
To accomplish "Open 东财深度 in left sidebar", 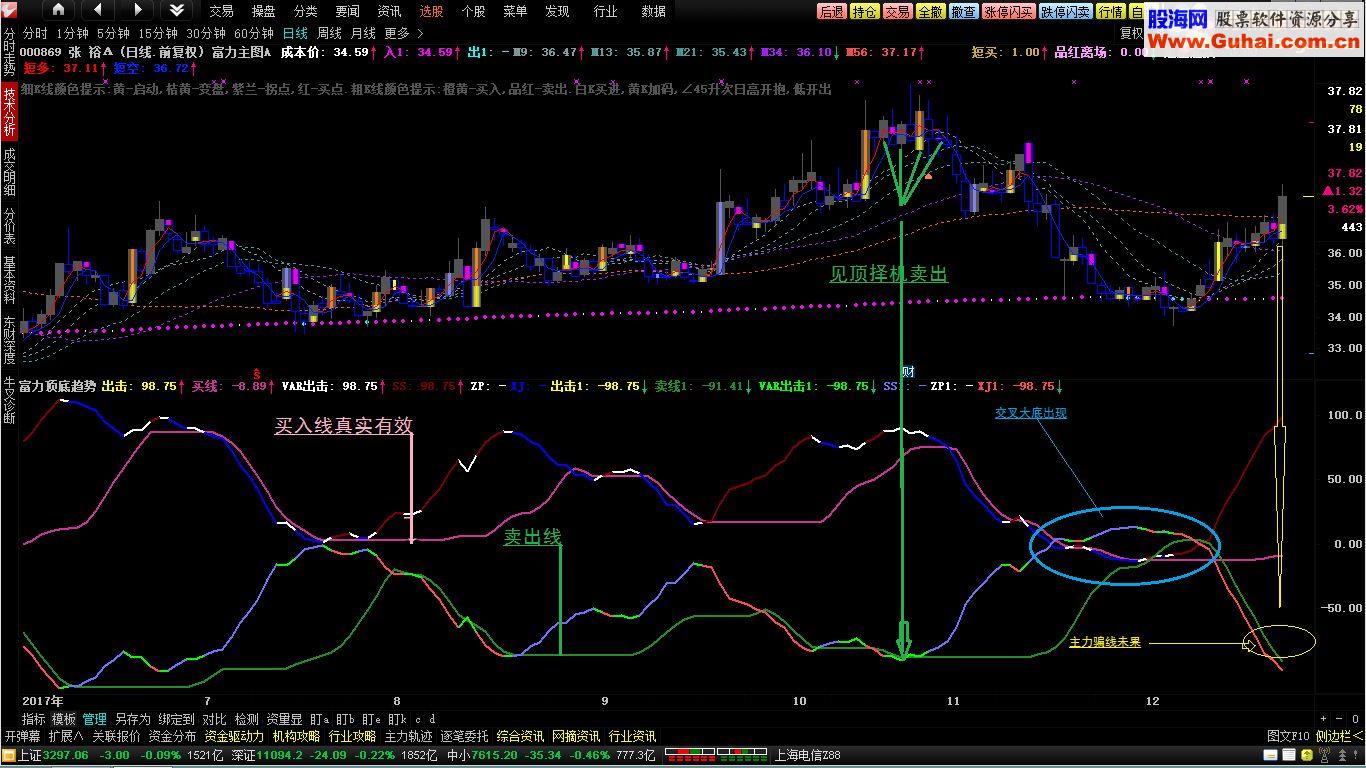I will point(9,342).
